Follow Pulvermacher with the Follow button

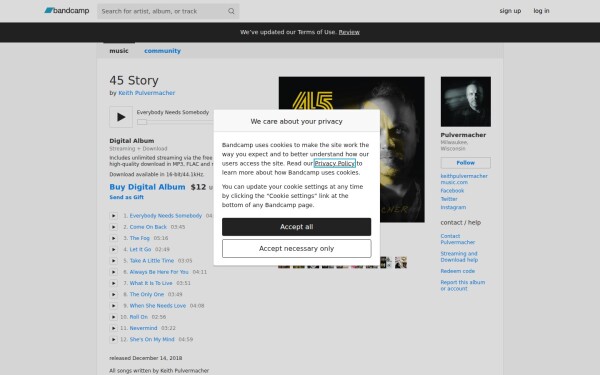tap(466, 163)
